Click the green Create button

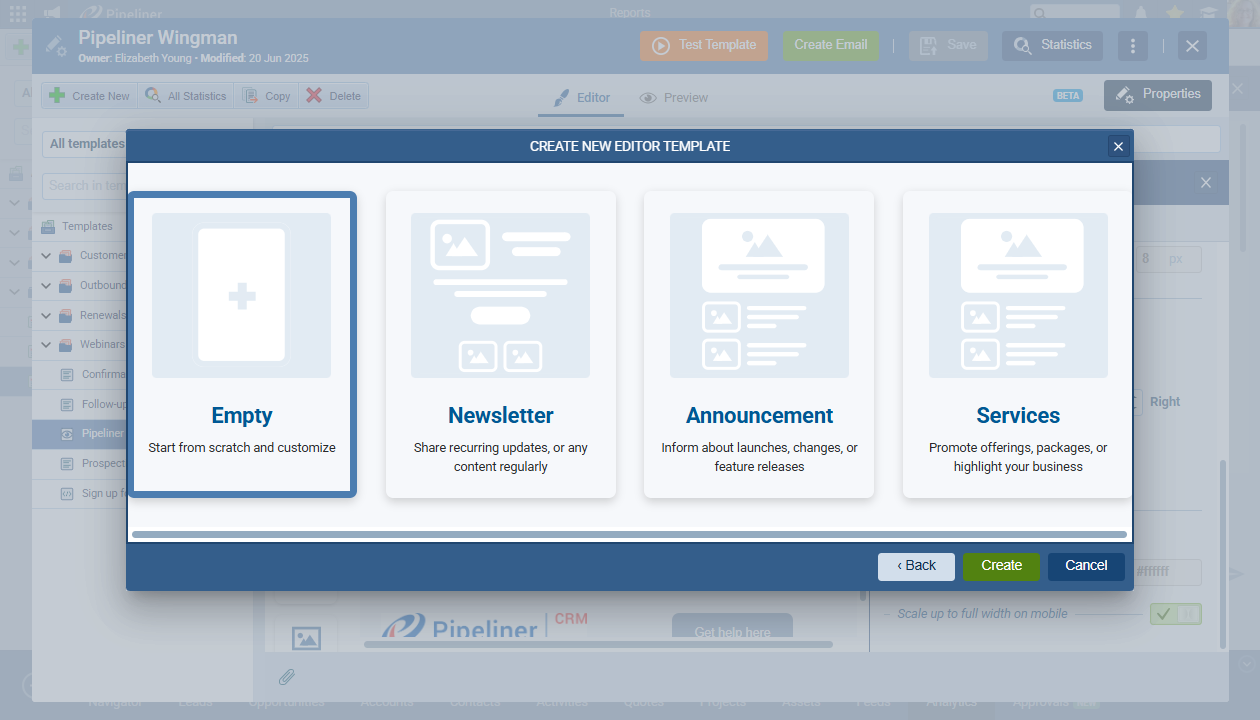[1001, 566]
